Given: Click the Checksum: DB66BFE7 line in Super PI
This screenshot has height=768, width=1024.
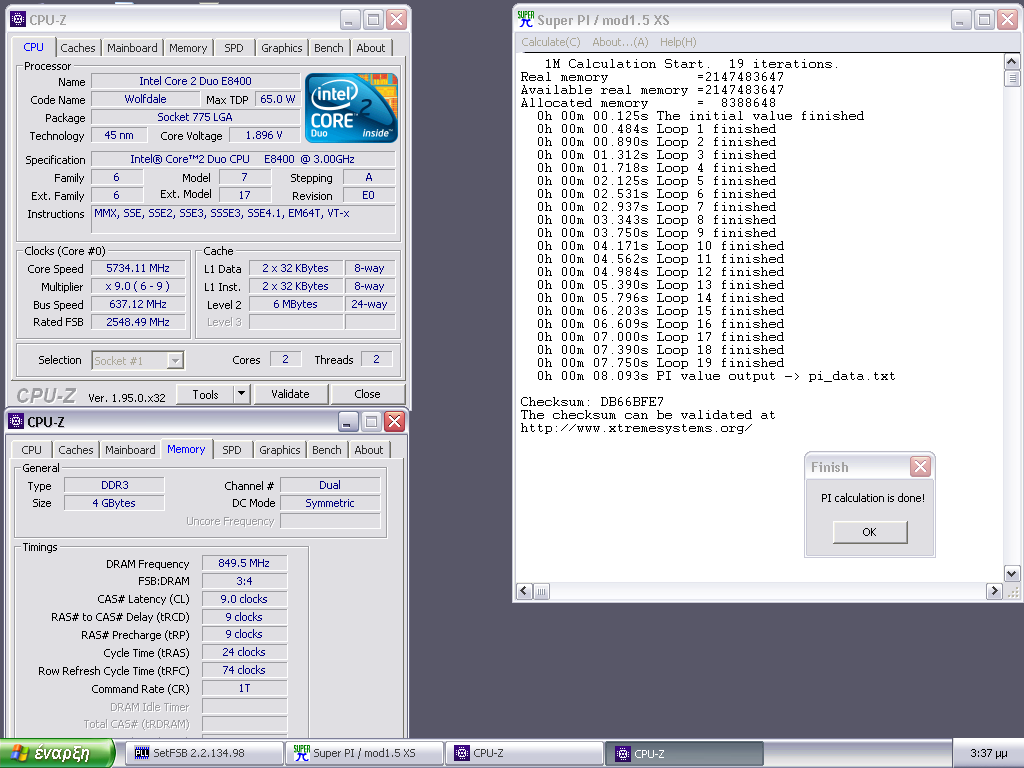Looking at the screenshot, I should [x=592, y=402].
